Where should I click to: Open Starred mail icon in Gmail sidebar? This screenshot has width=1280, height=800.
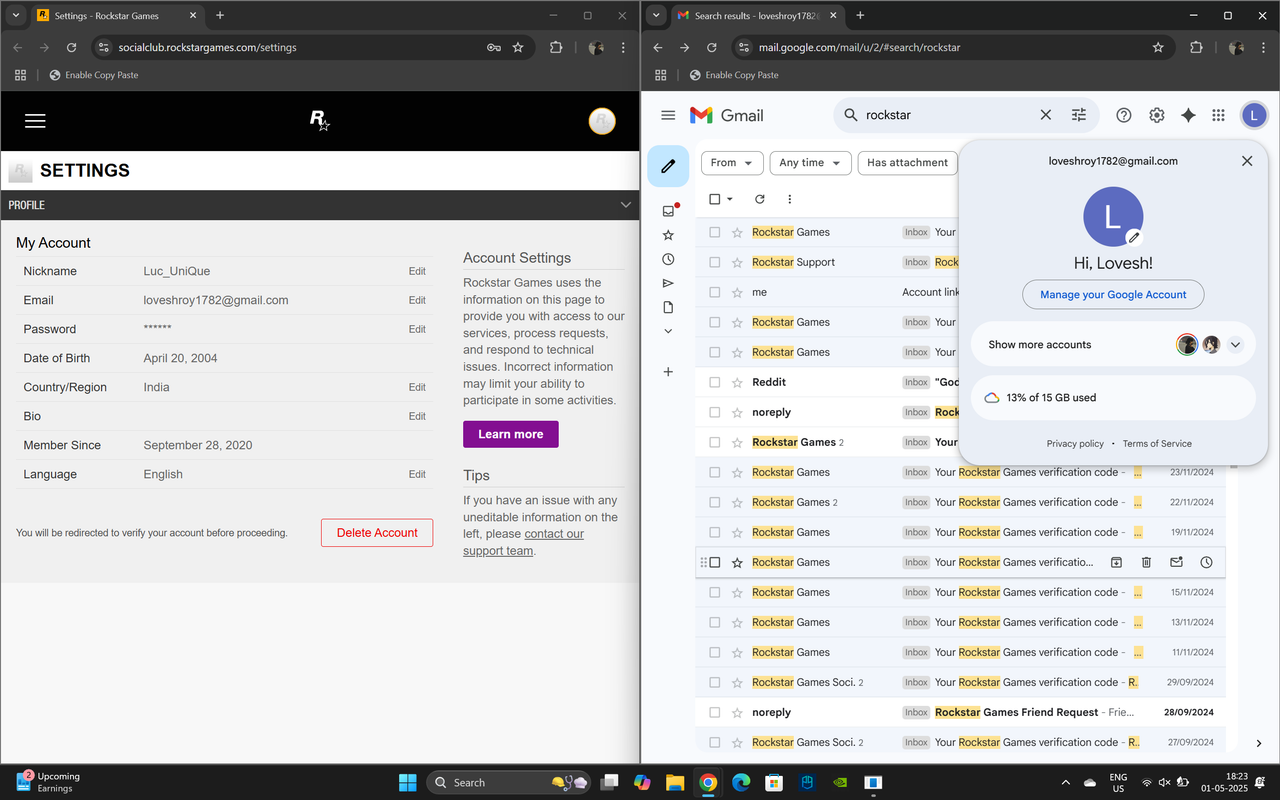668,235
